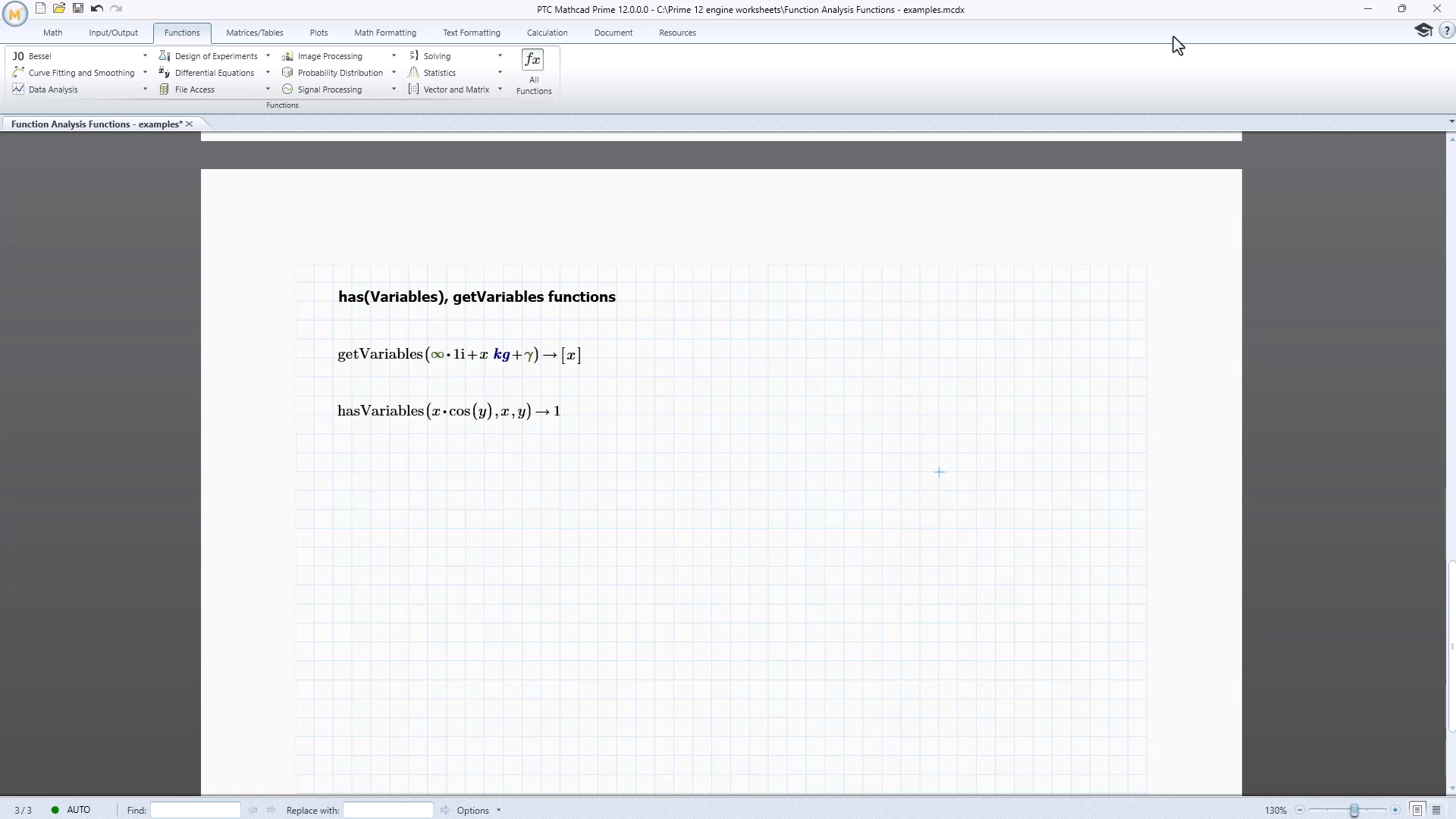Click the Vector and Matrix icon

click(413, 89)
